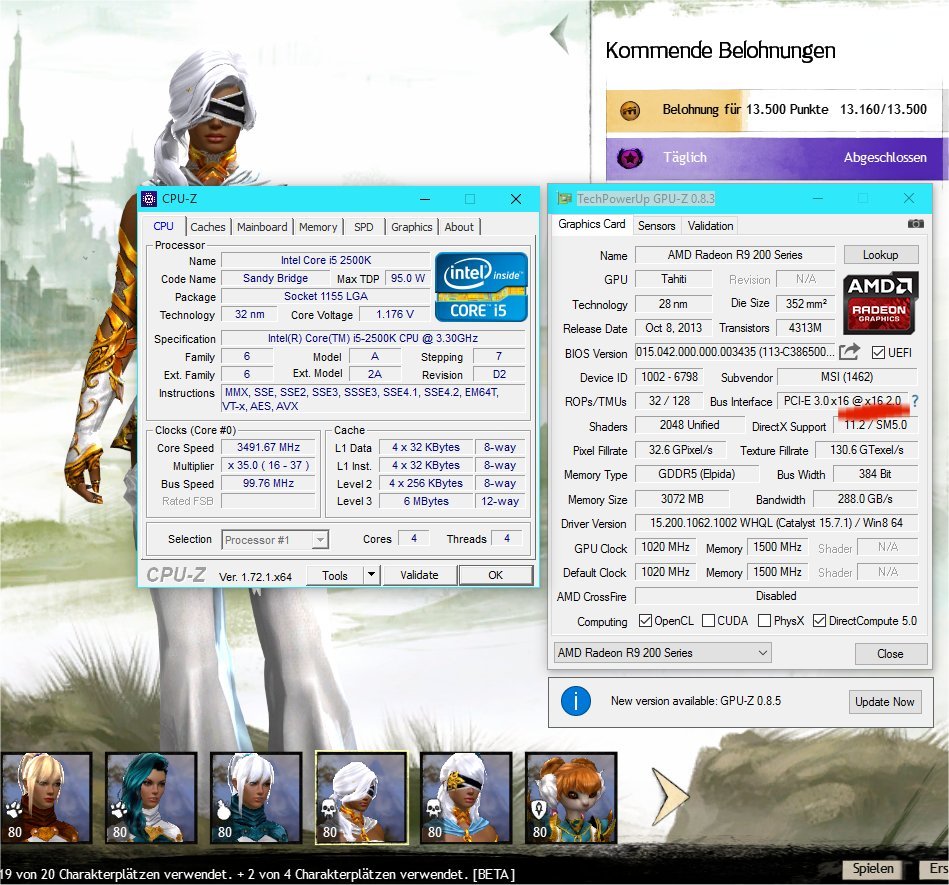Select the highlighted white-haired character with orange scarf

(x=361, y=798)
